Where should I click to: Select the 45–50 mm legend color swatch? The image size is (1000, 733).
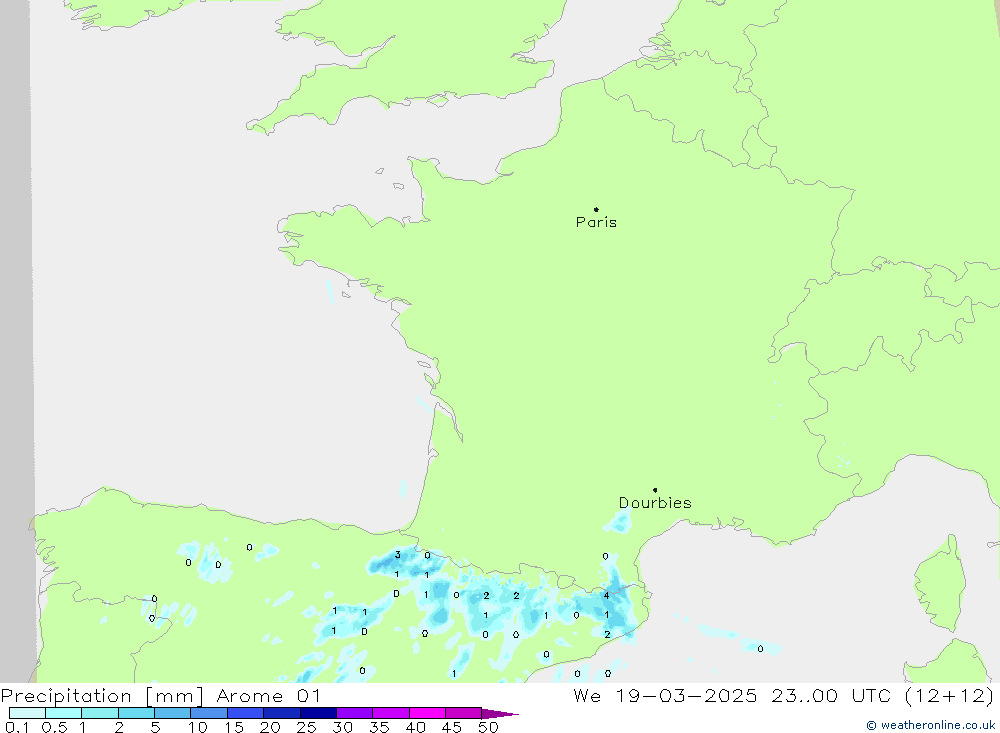[464, 713]
